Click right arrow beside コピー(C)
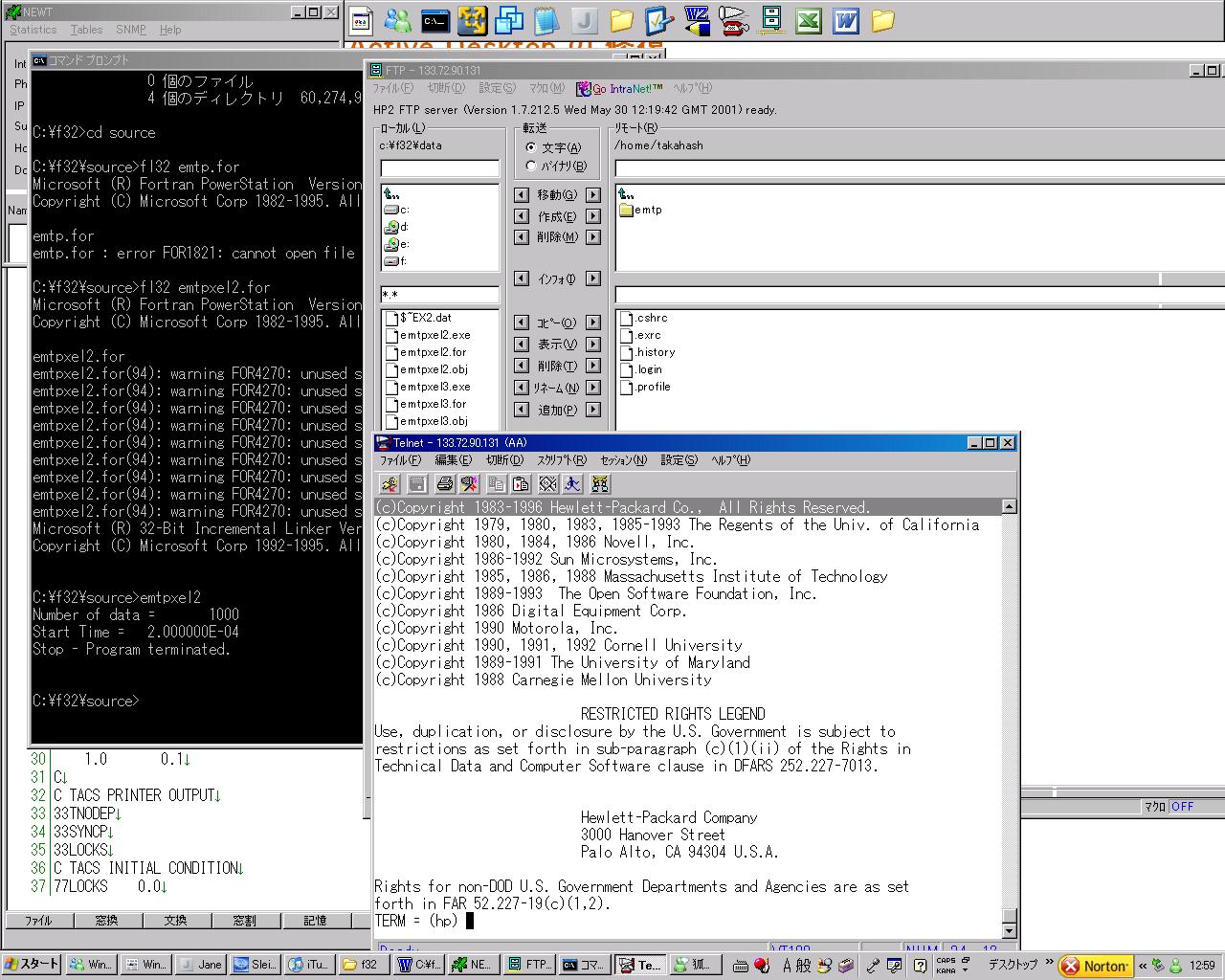 click(593, 323)
